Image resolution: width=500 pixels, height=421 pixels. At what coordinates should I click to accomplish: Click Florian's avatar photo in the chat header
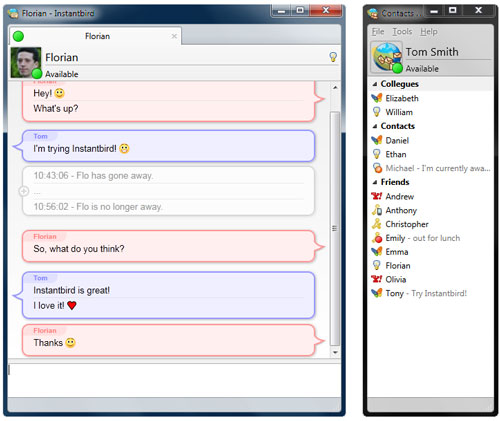click(x=26, y=62)
